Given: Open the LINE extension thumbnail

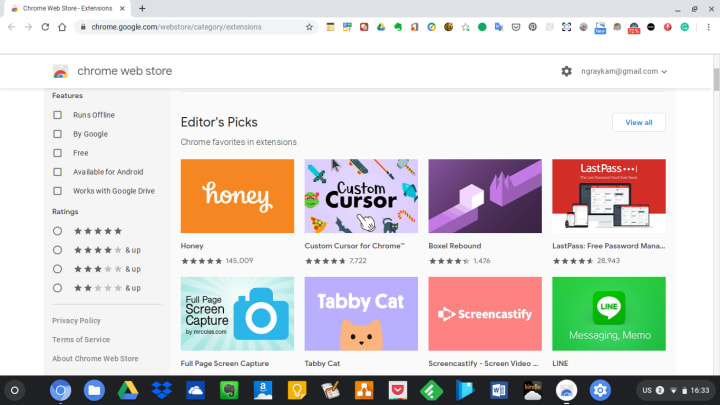Looking at the screenshot, I should point(609,314).
